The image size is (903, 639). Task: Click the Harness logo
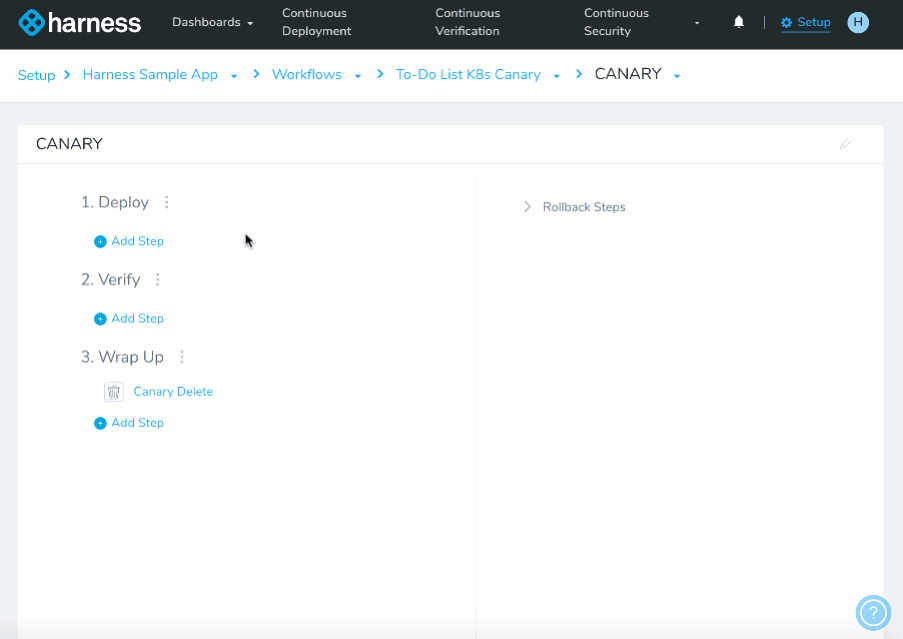click(79, 22)
